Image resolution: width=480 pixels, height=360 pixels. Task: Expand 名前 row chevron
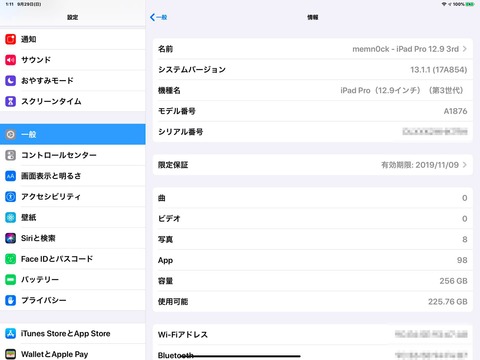(465, 49)
